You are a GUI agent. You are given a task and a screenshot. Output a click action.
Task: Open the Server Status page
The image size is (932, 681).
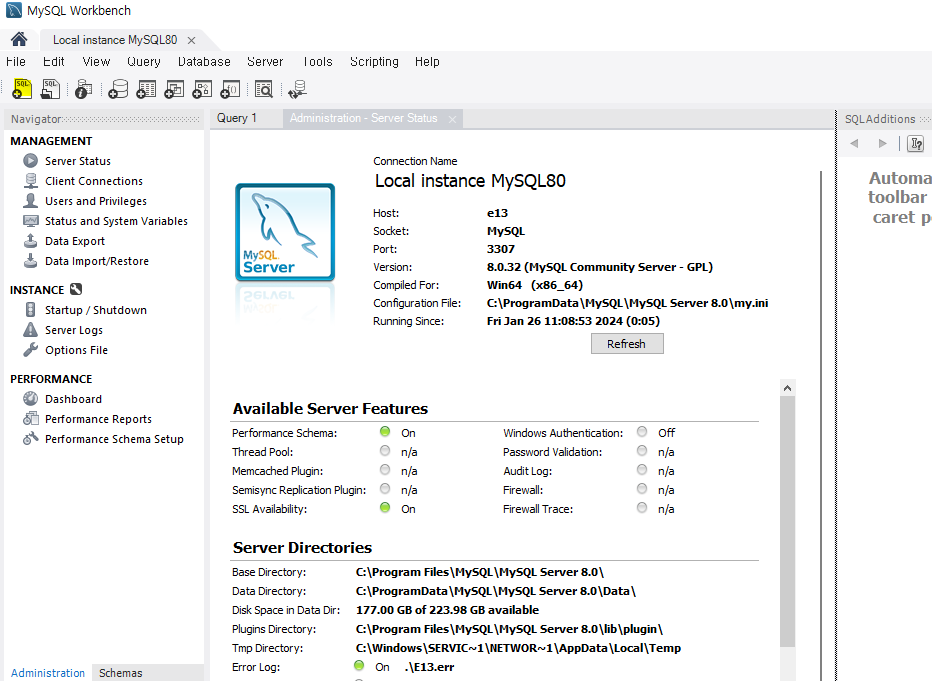(78, 161)
